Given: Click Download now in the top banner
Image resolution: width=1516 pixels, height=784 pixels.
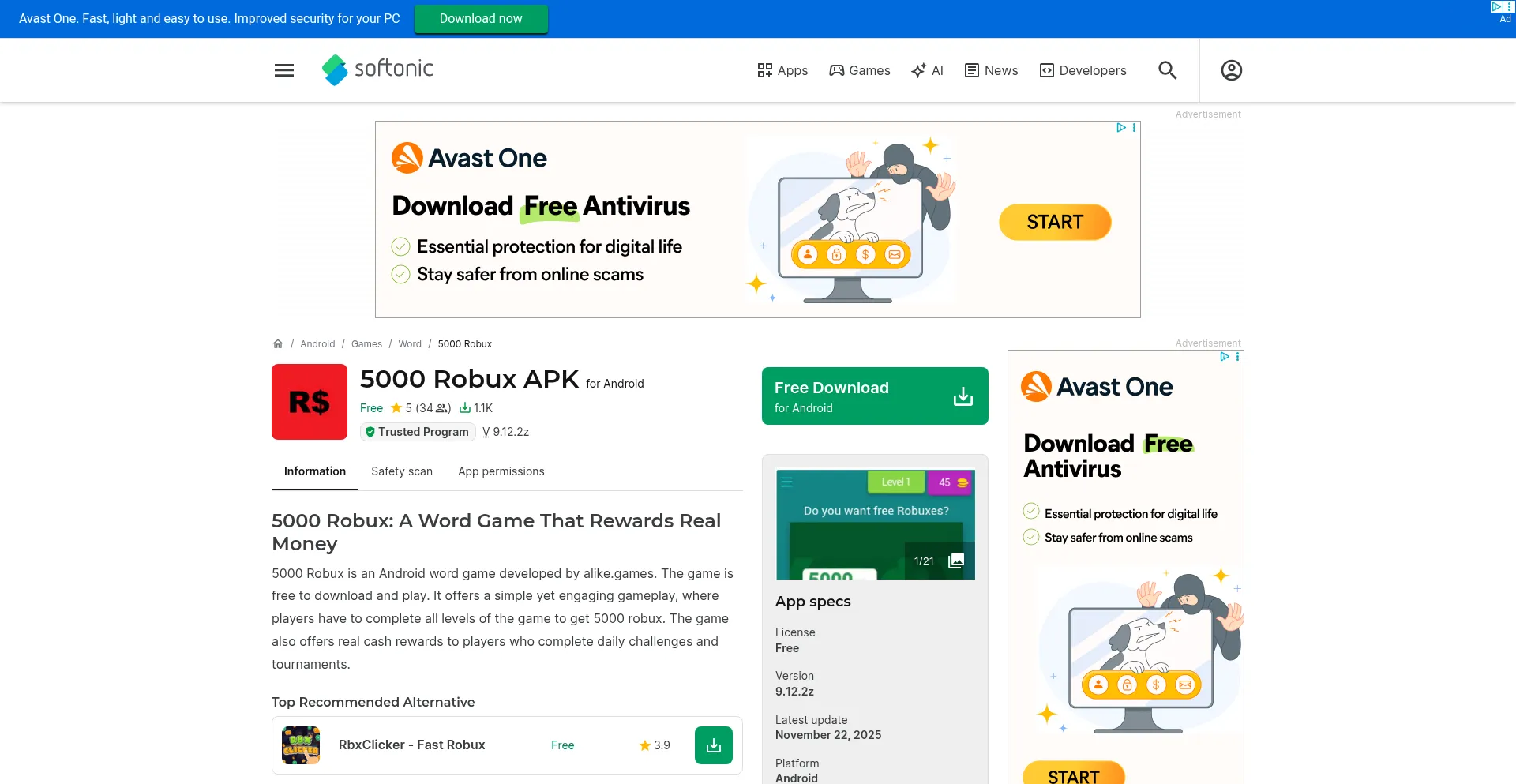Looking at the screenshot, I should click(481, 19).
